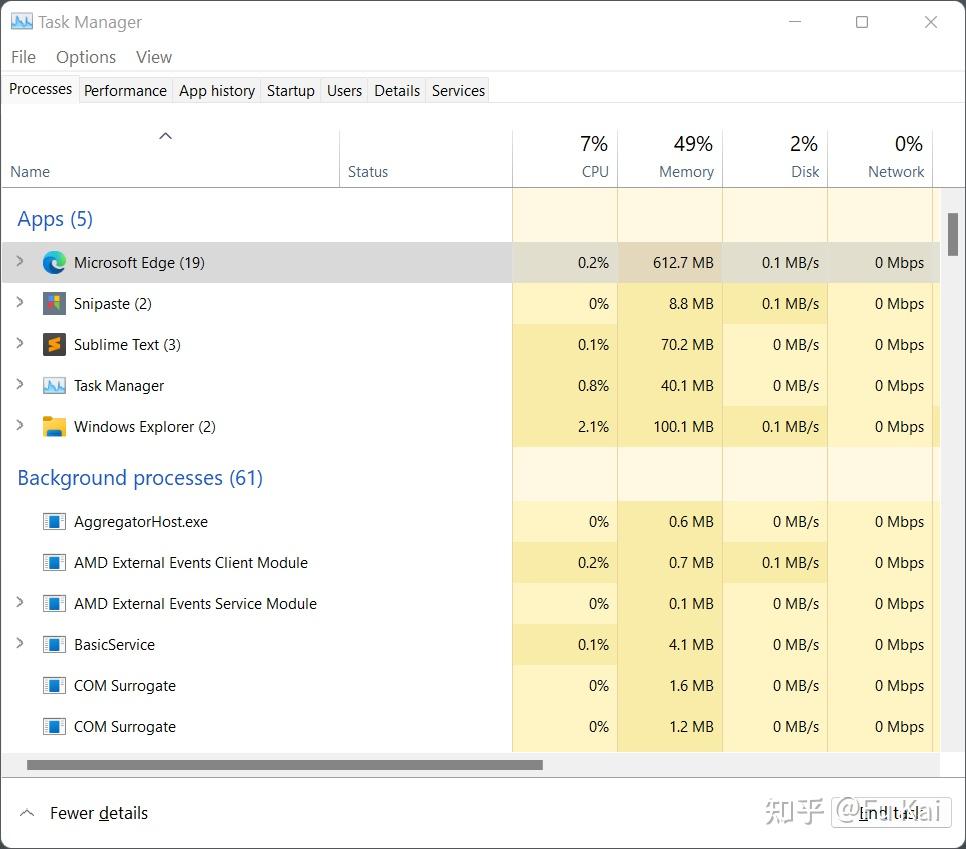Expand the BasicService process row
966x849 pixels.
[20, 643]
